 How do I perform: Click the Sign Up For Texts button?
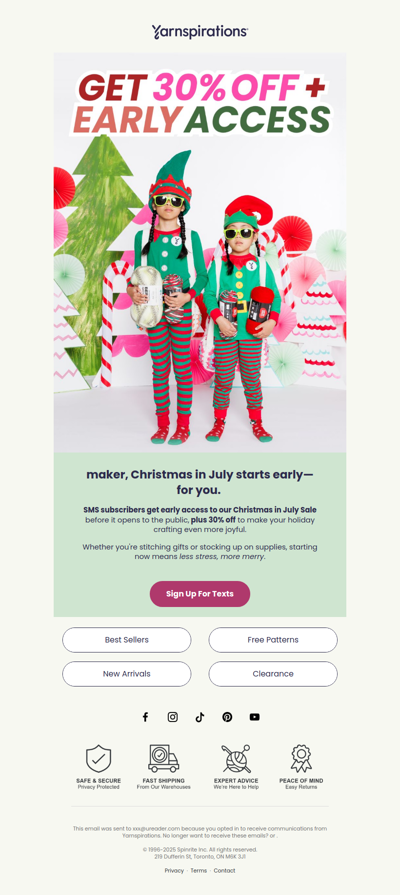200,594
